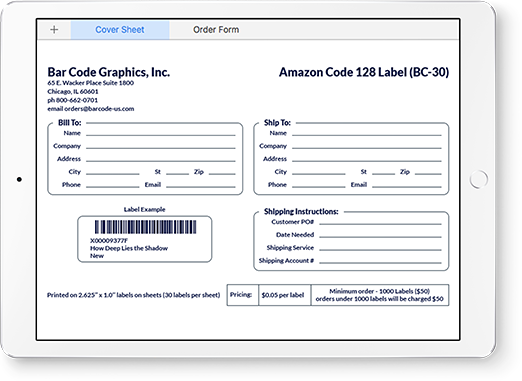Tap the iPad home button
522x381 pixels.
479,179
